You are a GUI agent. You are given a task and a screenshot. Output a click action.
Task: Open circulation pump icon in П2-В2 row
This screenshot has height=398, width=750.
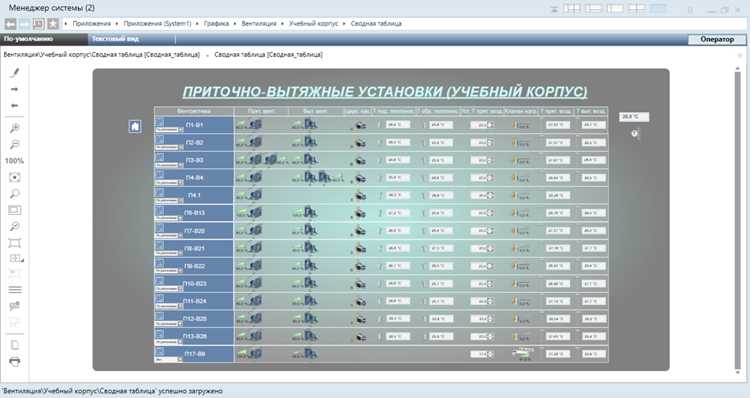[x=360, y=143]
